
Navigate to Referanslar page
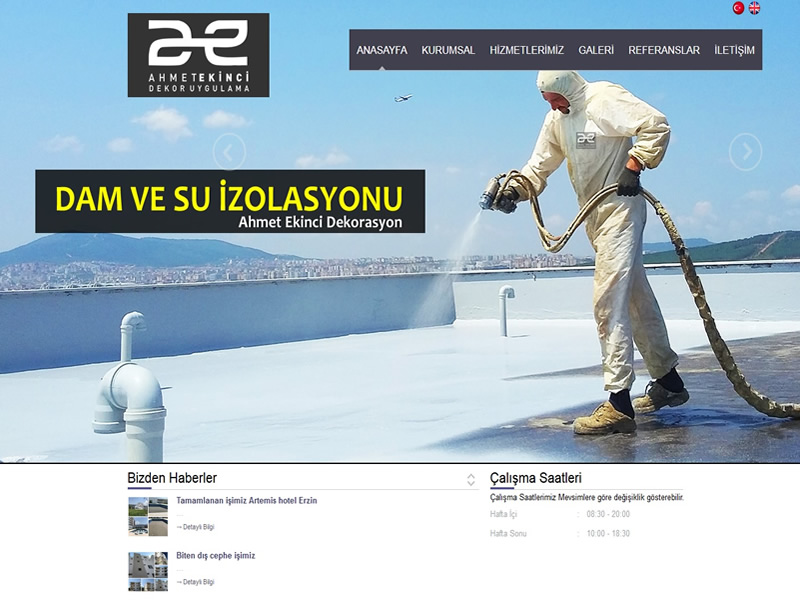[x=664, y=50]
